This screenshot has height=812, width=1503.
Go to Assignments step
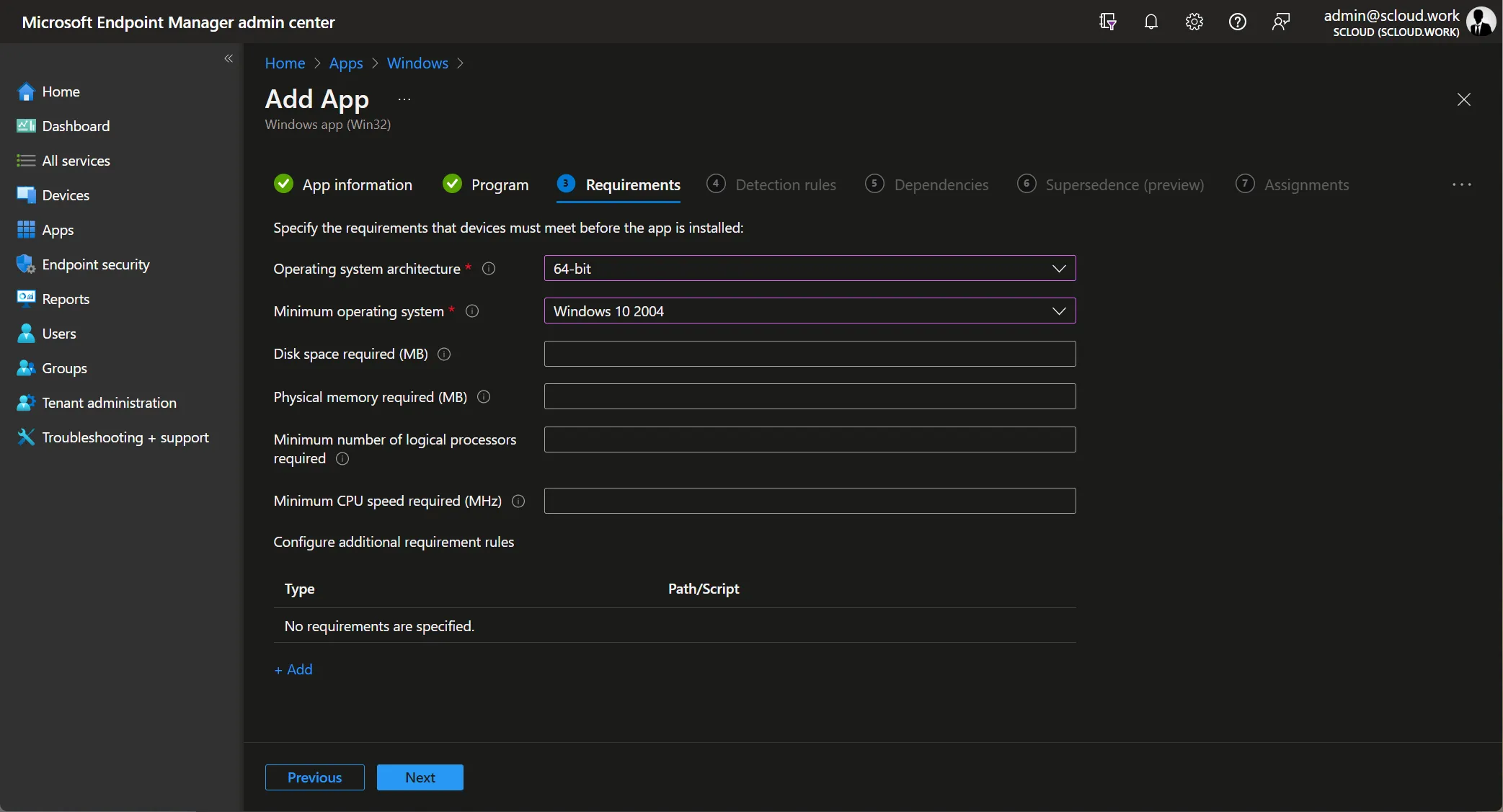[1293, 185]
